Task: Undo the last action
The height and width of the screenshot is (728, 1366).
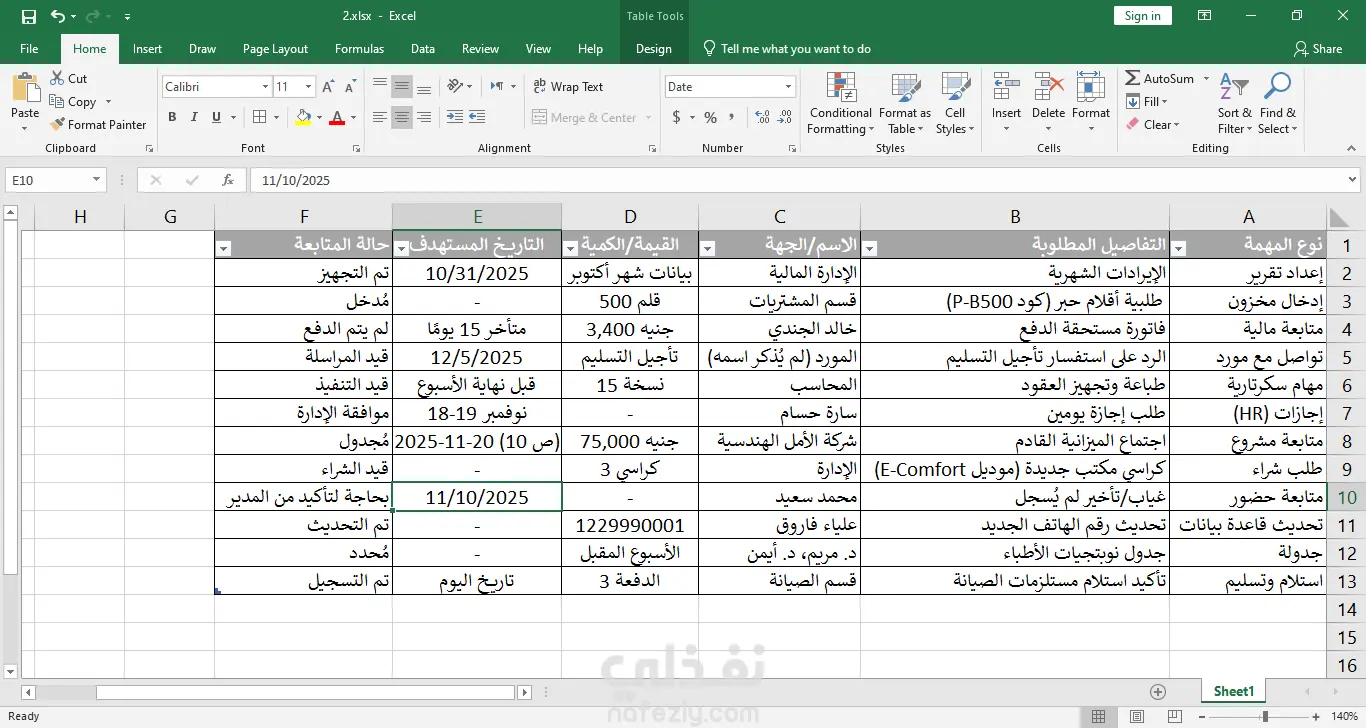Action: pos(58,16)
